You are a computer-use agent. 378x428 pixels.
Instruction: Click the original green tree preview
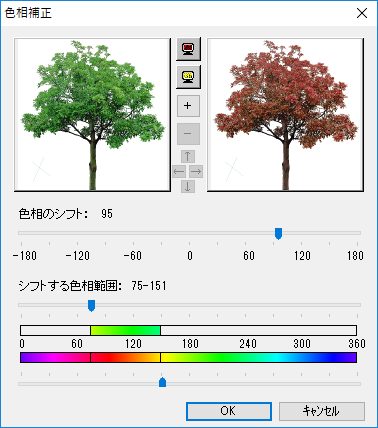tap(92, 115)
